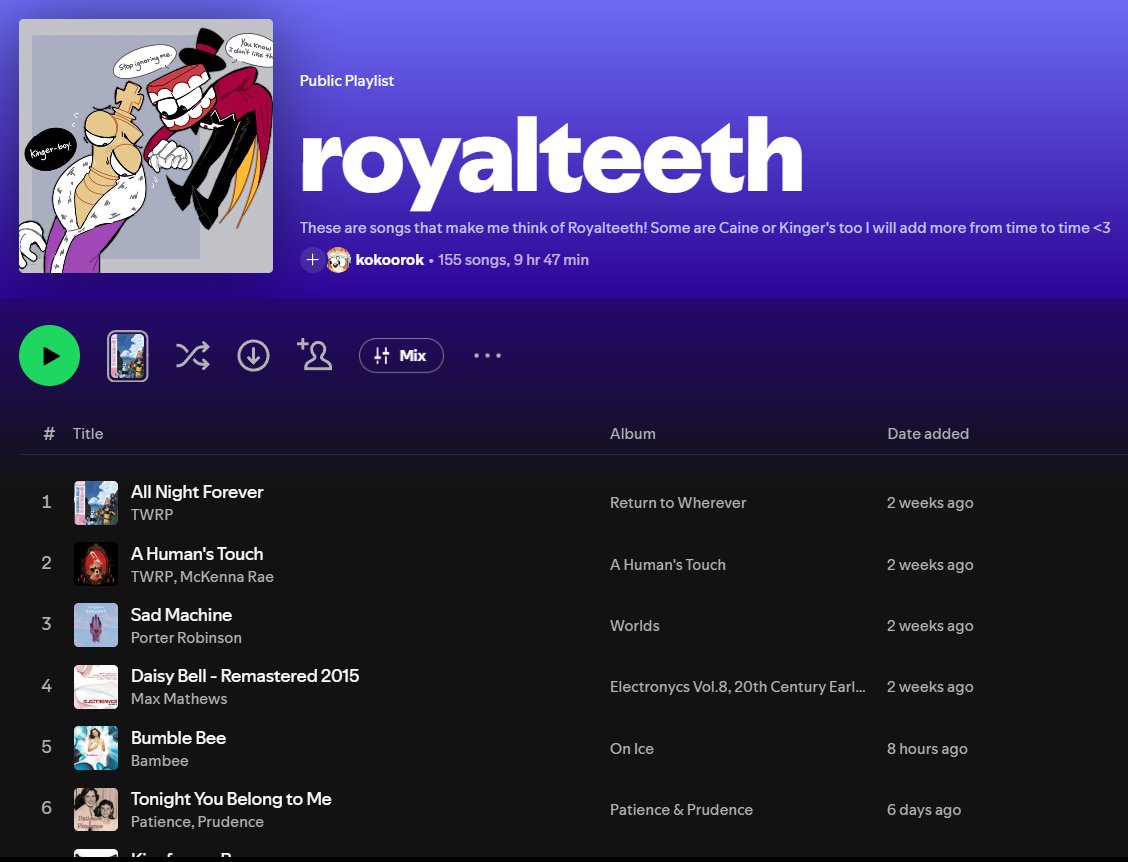This screenshot has width=1128, height=862.
Task: Open artist McKenna Rae
Action: [227, 576]
